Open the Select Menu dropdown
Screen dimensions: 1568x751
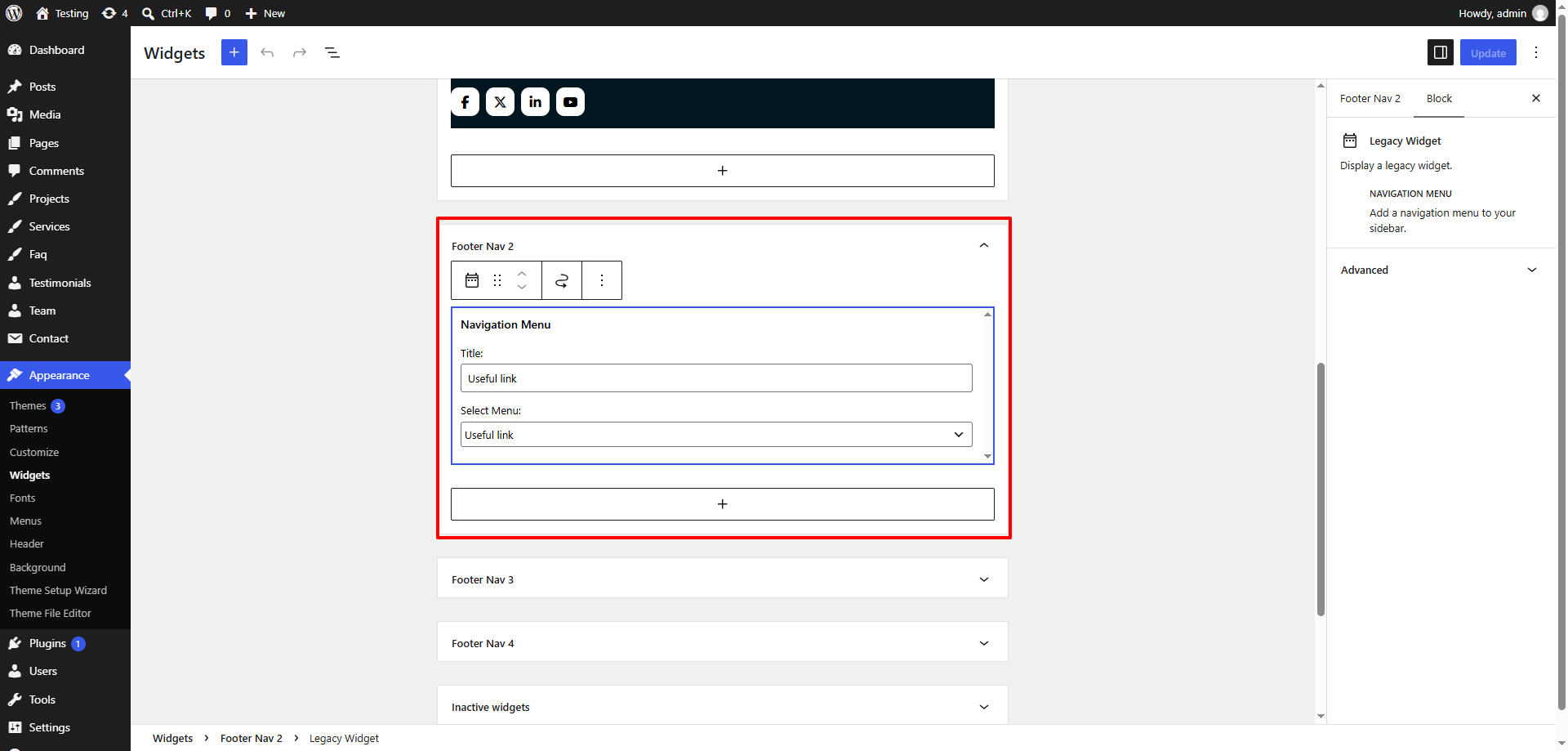(716, 435)
